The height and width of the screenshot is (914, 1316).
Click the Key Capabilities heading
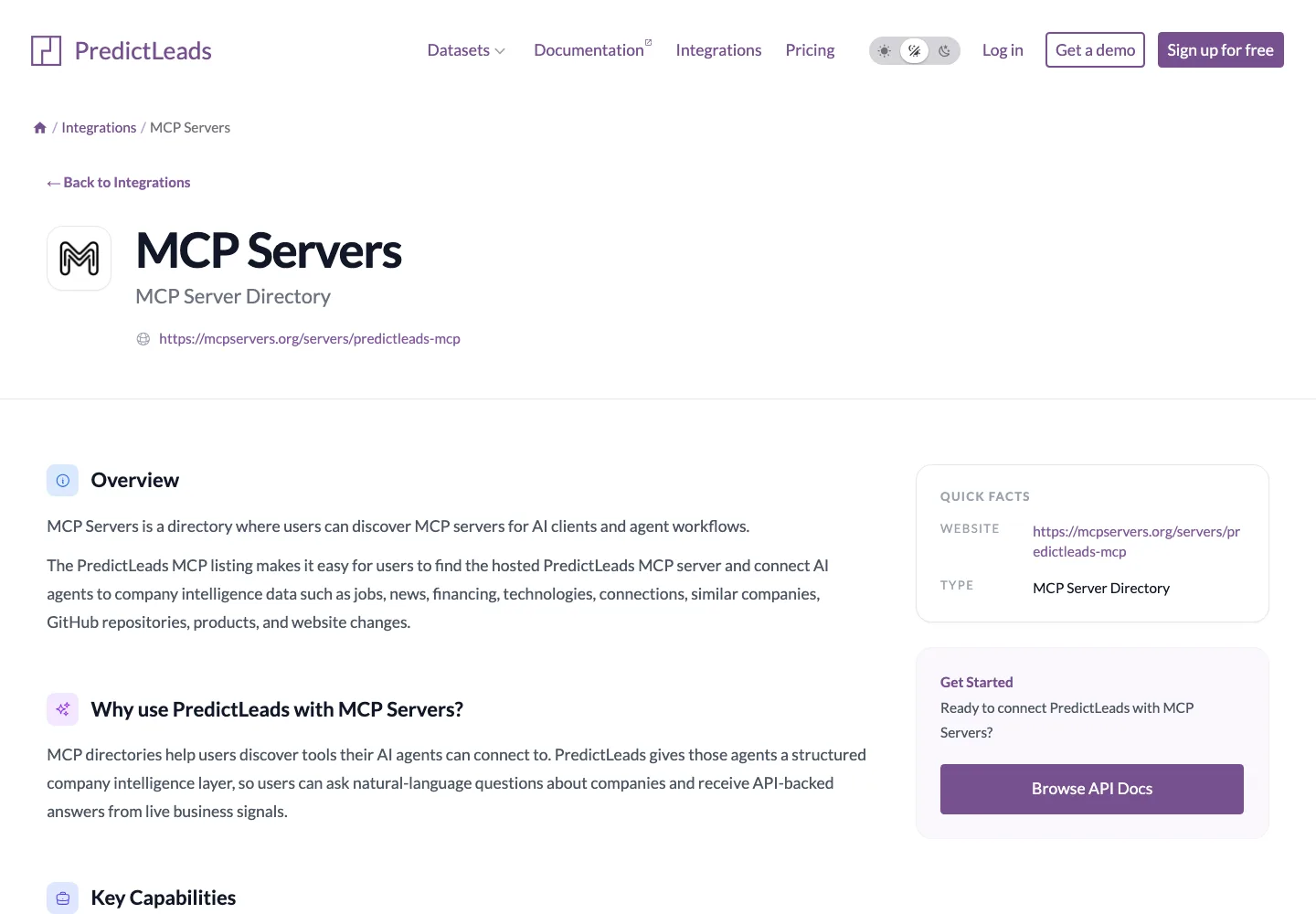tap(164, 898)
